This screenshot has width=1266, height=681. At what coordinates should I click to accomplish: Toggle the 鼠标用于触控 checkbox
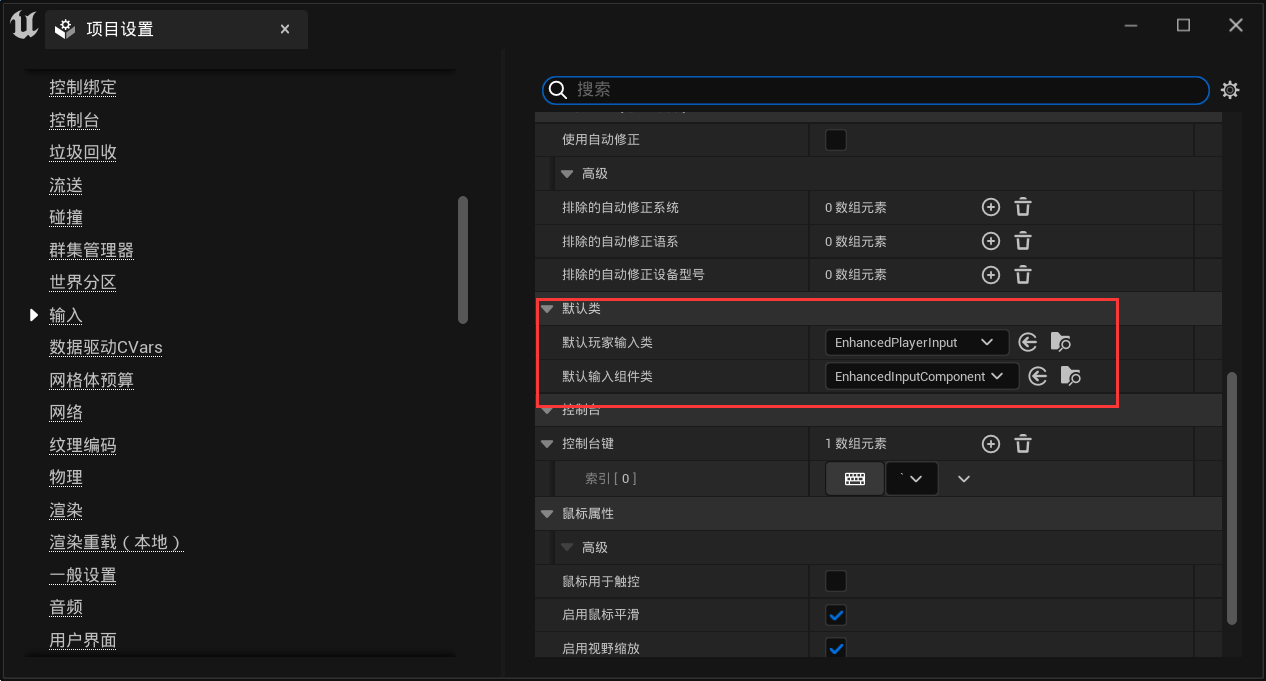click(836, 581)
